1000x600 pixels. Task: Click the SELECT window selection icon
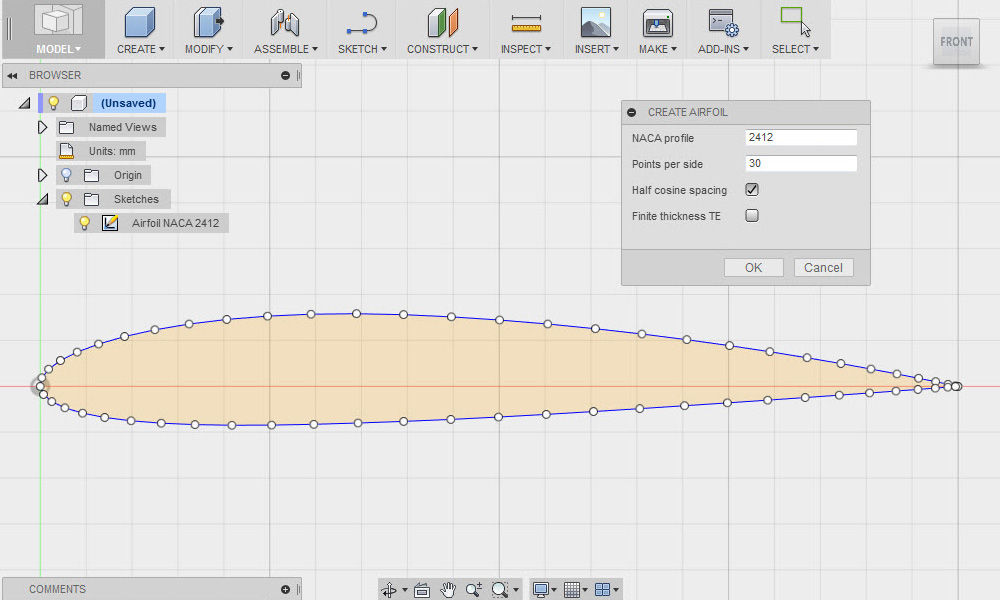pyautogui.click(x=795, y=22)
